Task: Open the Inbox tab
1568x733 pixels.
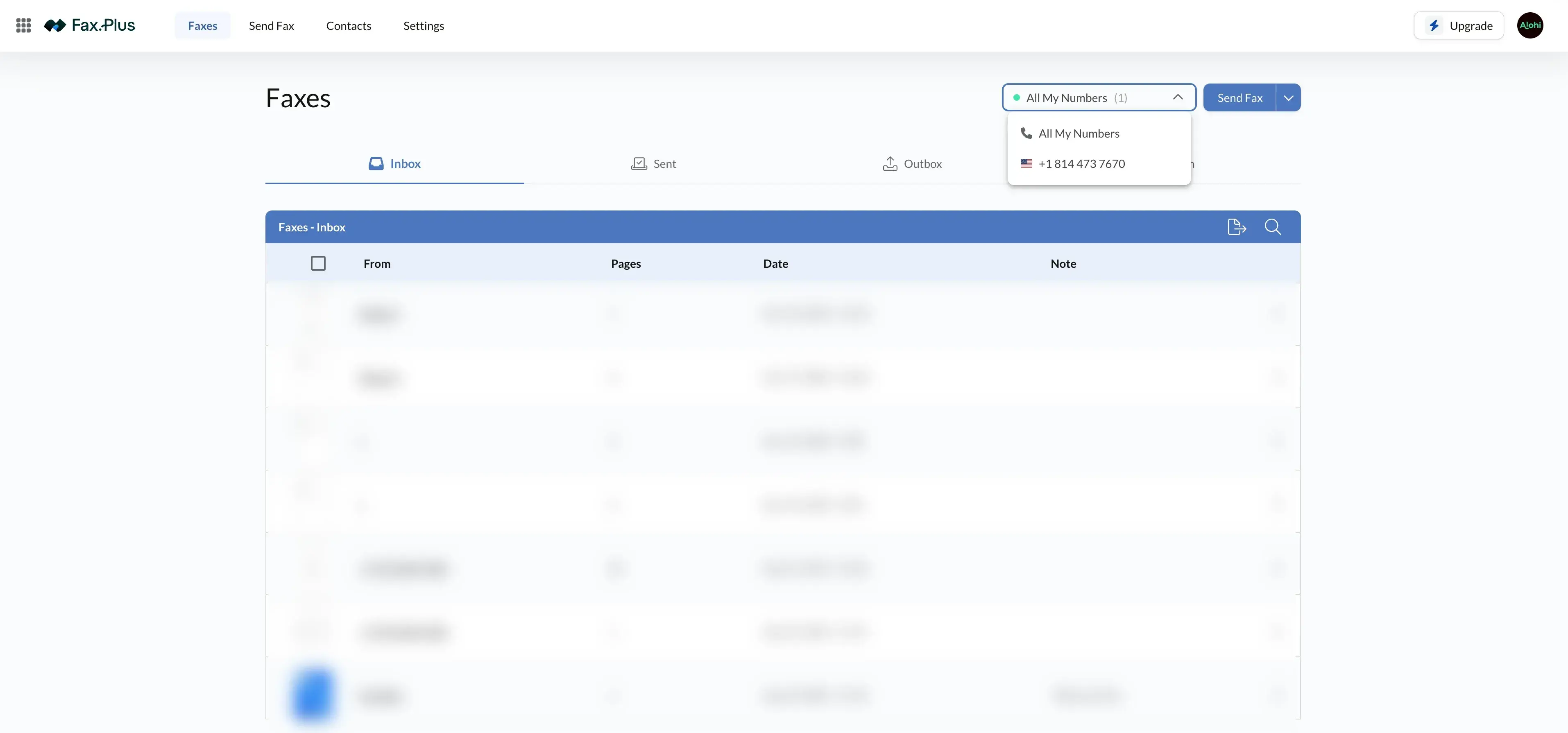Action: pos(394,164)
